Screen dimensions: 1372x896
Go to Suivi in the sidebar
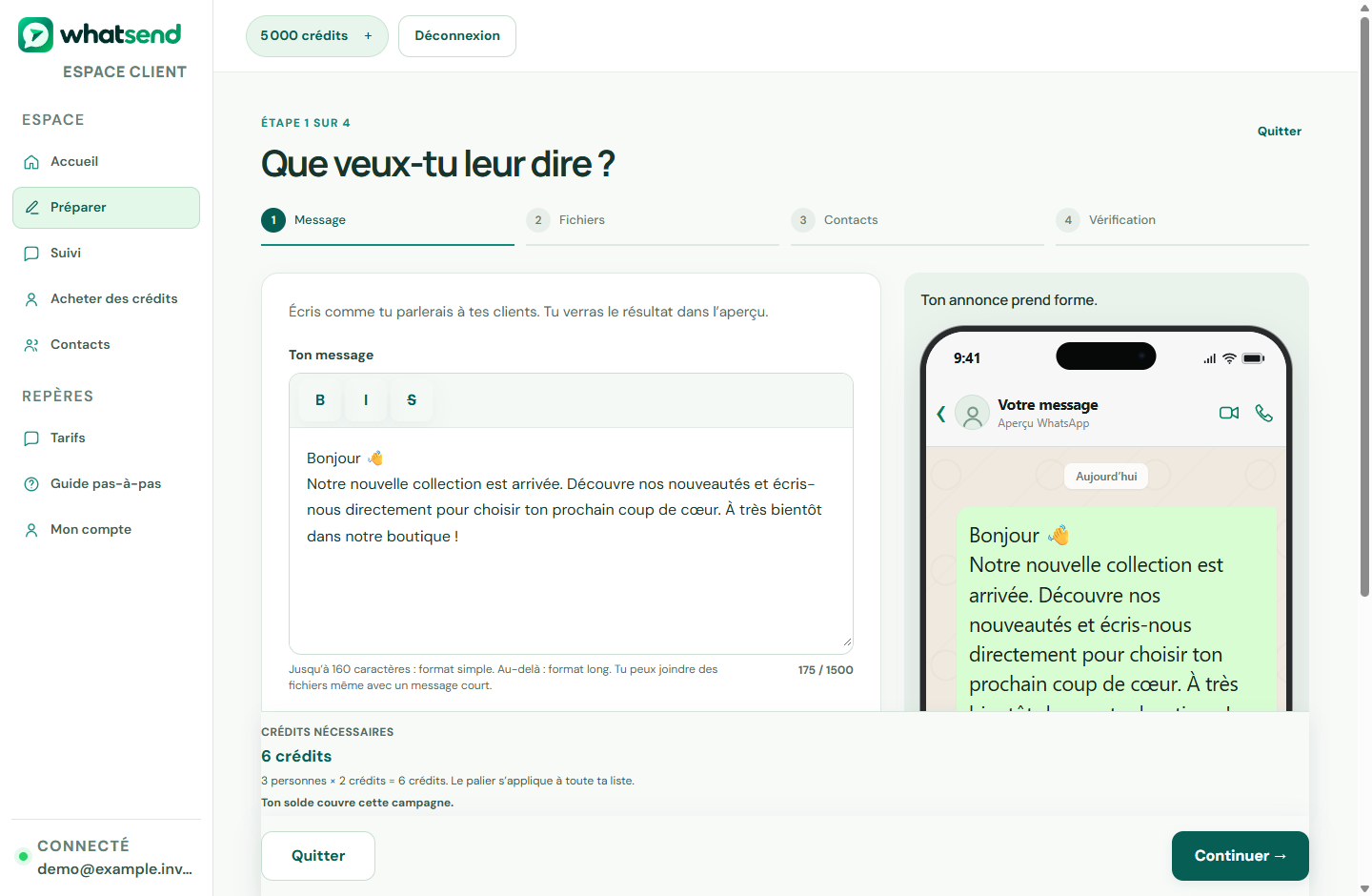click(x=106, y=254)
